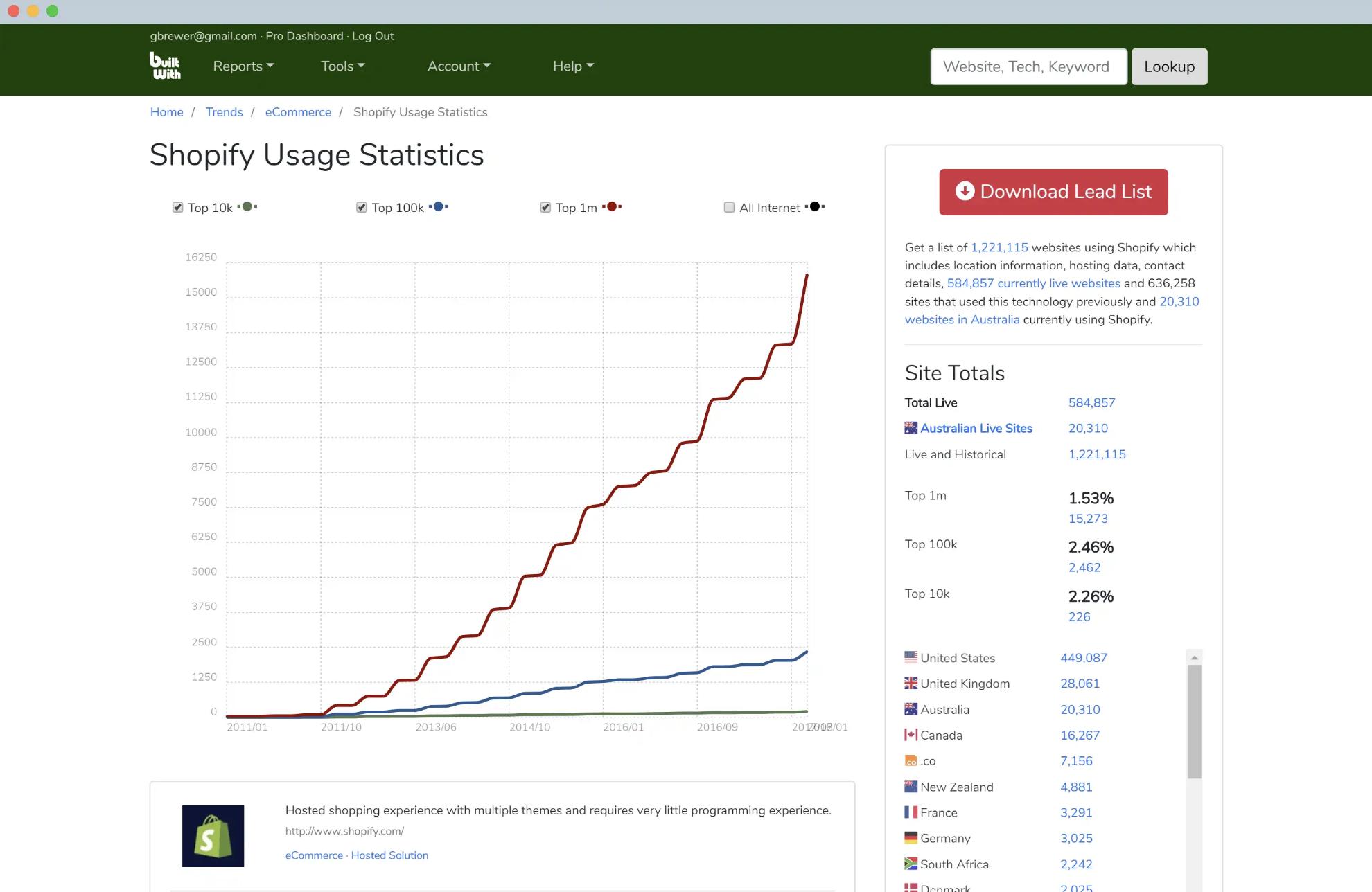This screenshot has height=892, width=1372.
Task: Open the Tools dropdown menu
Action: (x=342, y=66)
